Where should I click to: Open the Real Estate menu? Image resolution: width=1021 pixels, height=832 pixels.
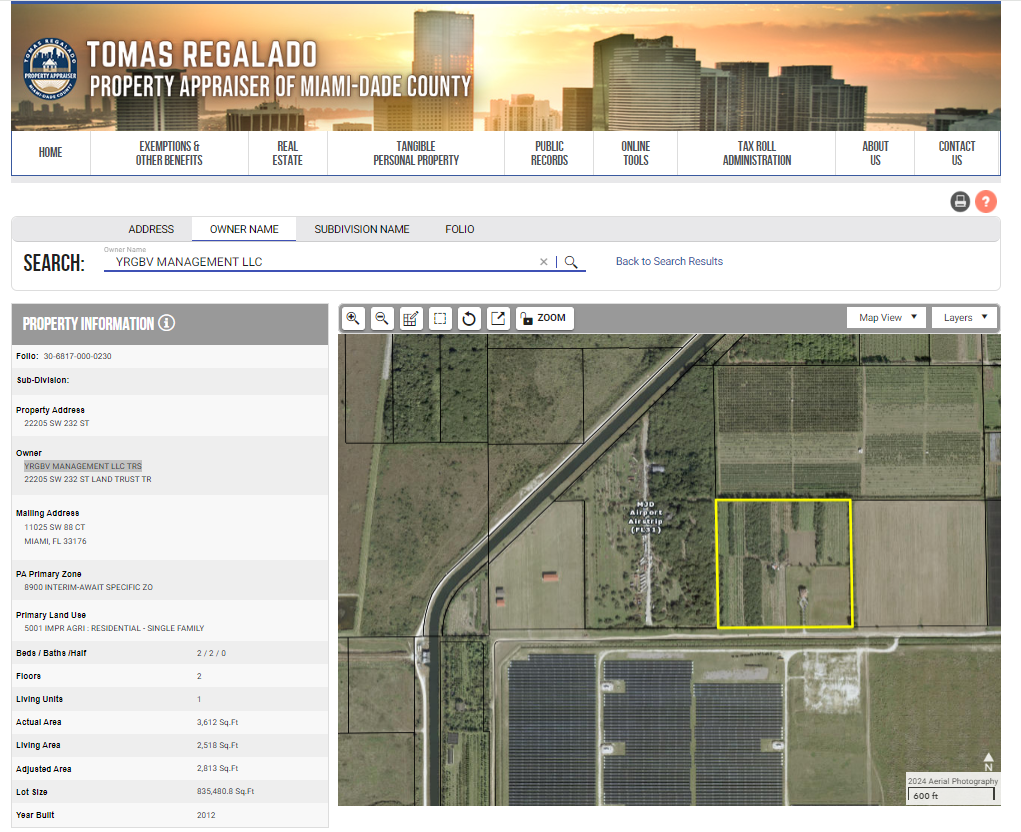(287, 153)
